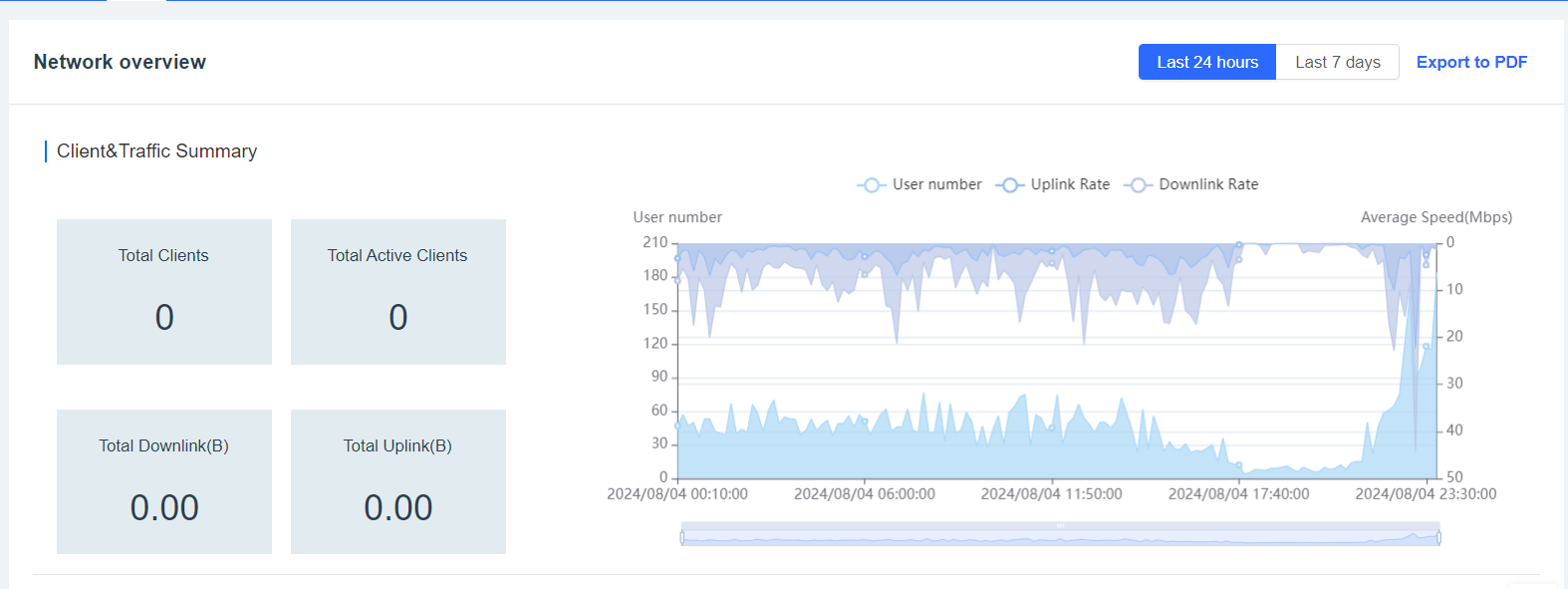
Task: Click the 2024/08/04 06:00:00 axis label
Action: pyautogui.click(x=865, y=494)
